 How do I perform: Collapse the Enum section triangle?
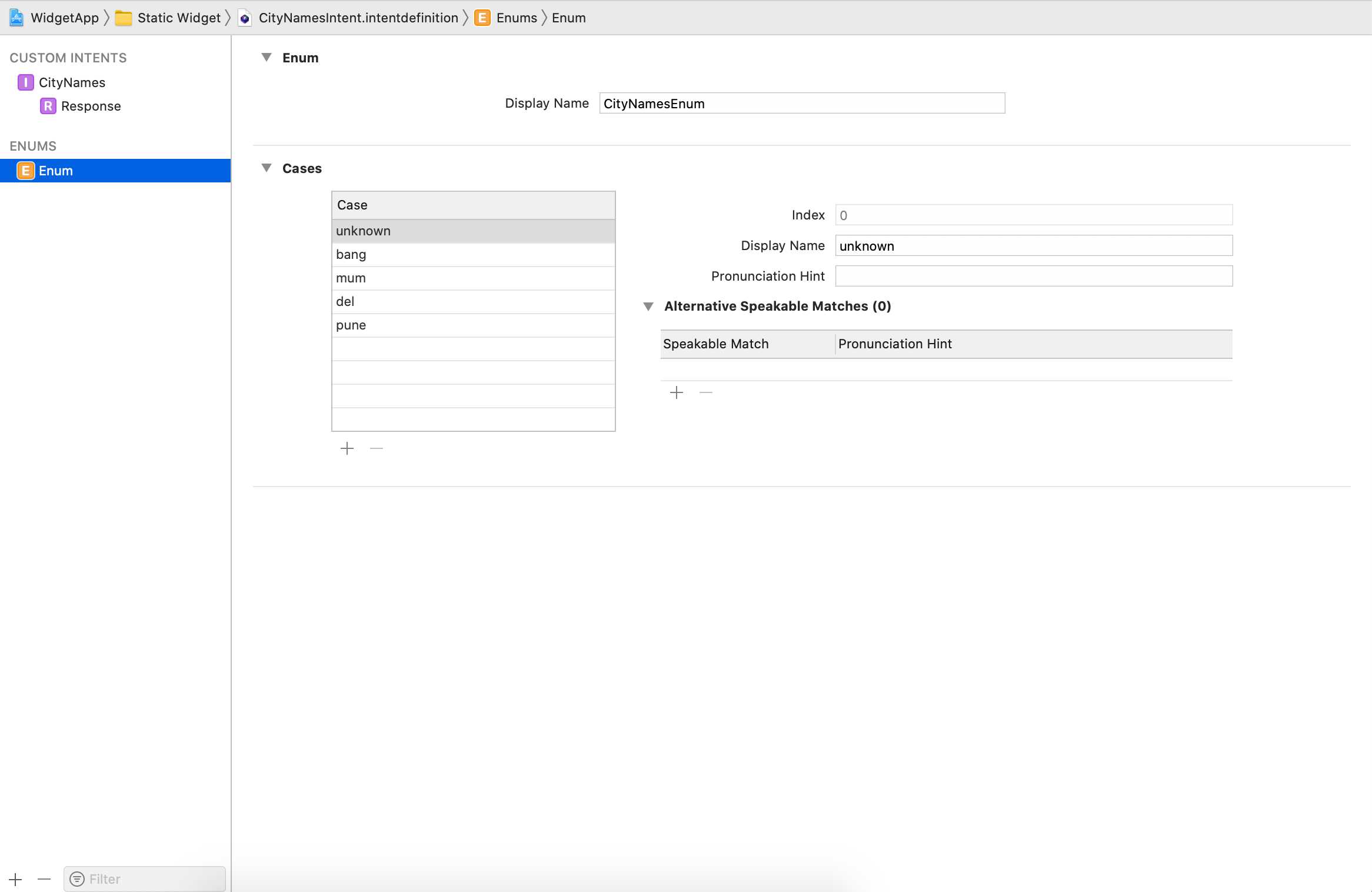pos(267,57)
